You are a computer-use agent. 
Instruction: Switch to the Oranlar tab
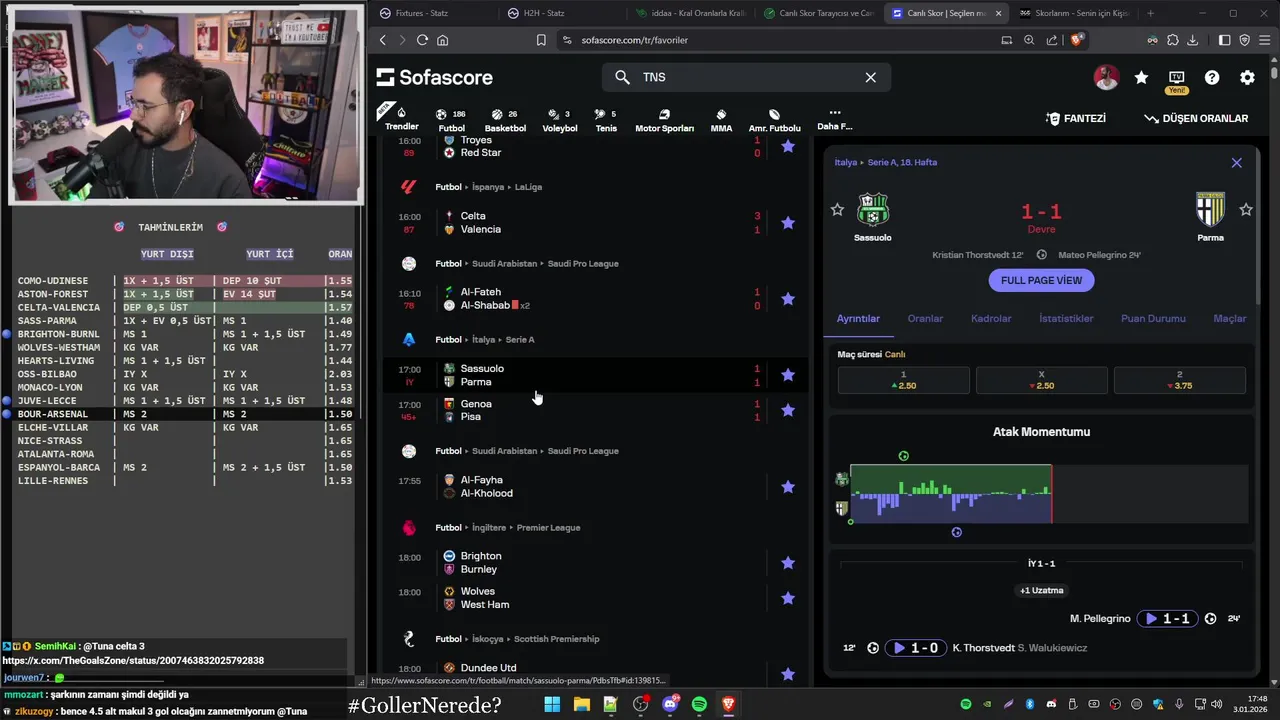[925, 319]
